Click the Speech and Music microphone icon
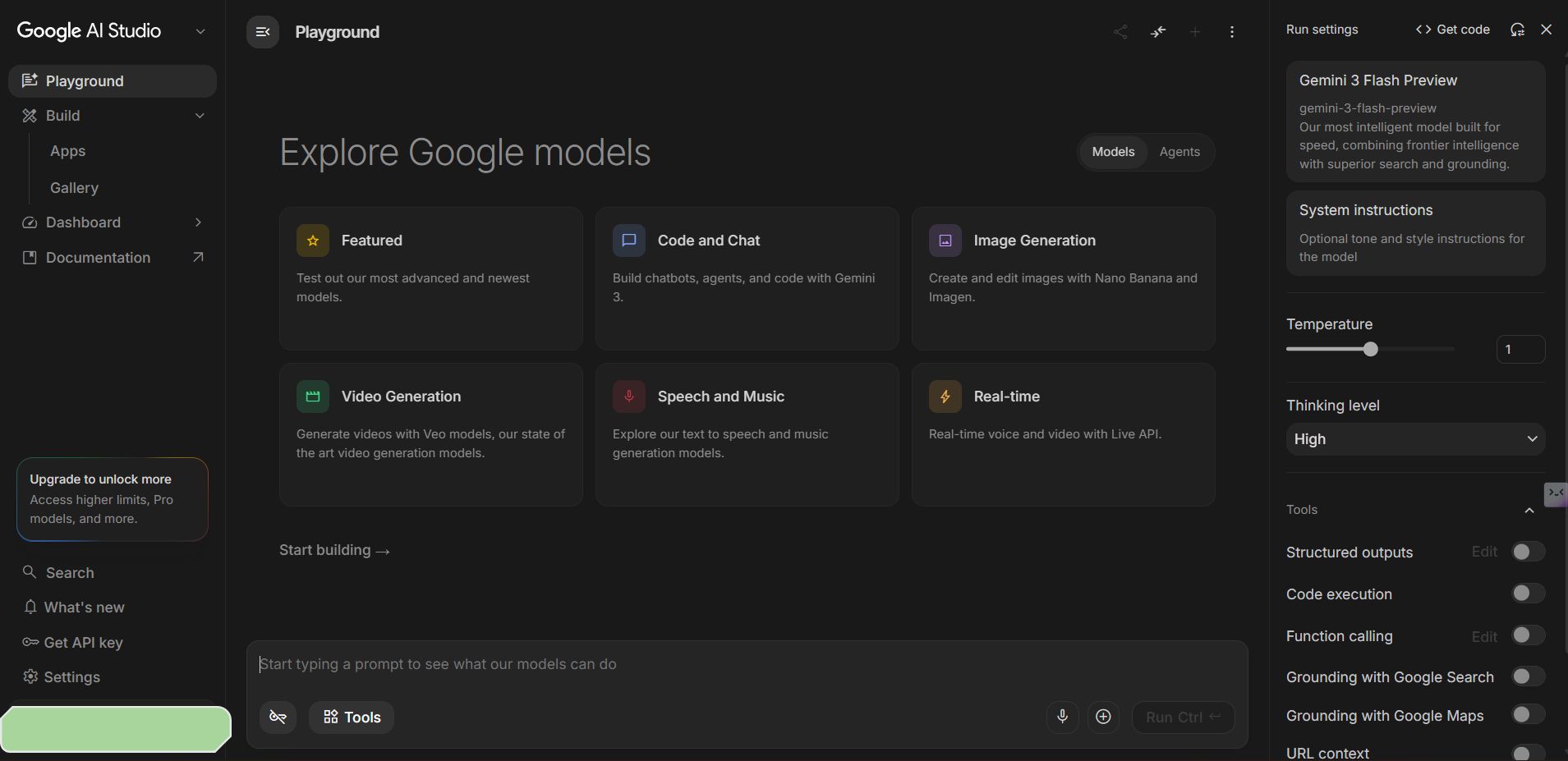 pyautogui.click(x=629, y=397)
